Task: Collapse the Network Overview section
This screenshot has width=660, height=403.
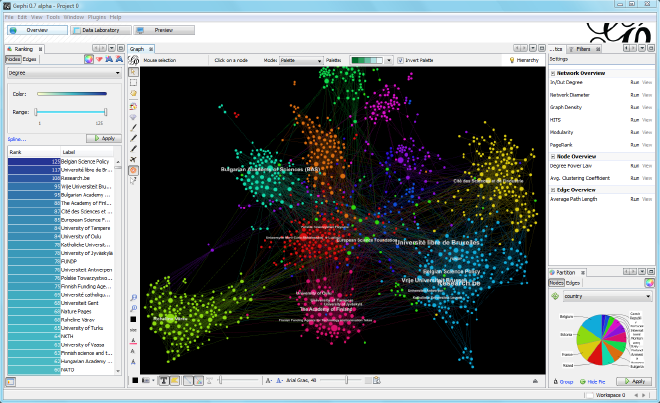Action: 553,73
